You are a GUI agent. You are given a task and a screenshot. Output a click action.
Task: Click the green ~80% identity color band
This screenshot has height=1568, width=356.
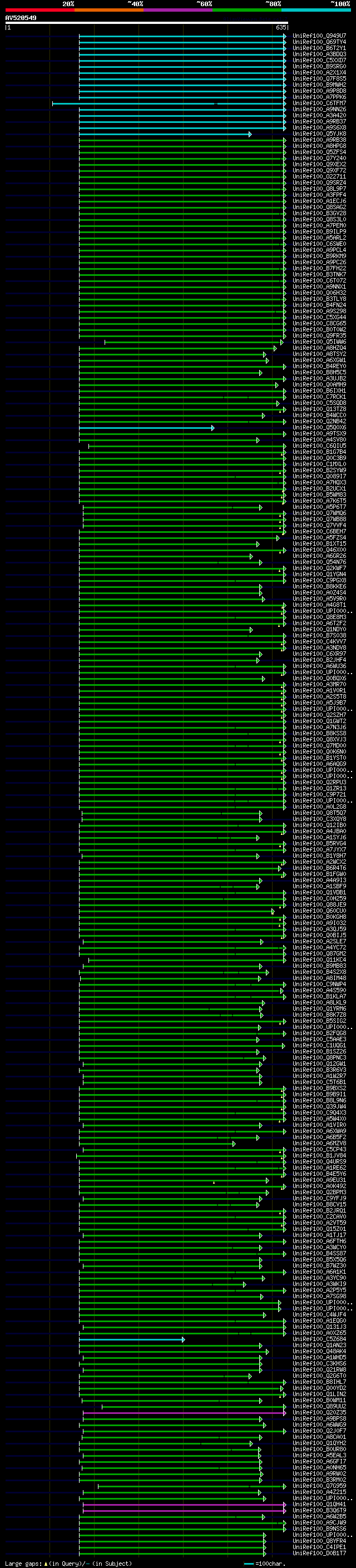[247, 10]
